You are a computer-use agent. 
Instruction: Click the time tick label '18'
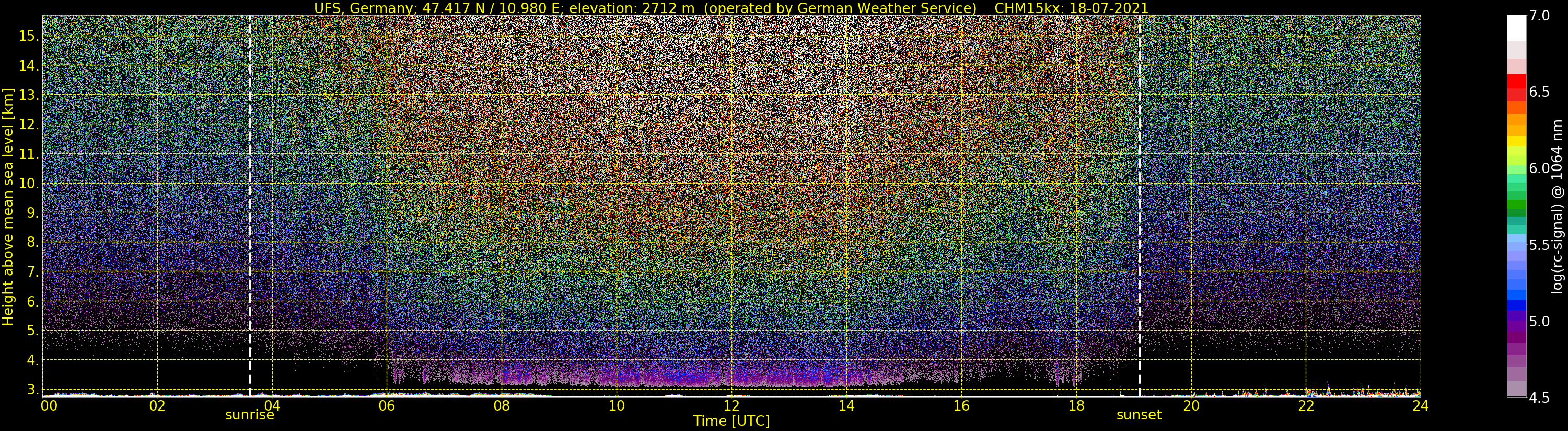(x=1076, y=406)
